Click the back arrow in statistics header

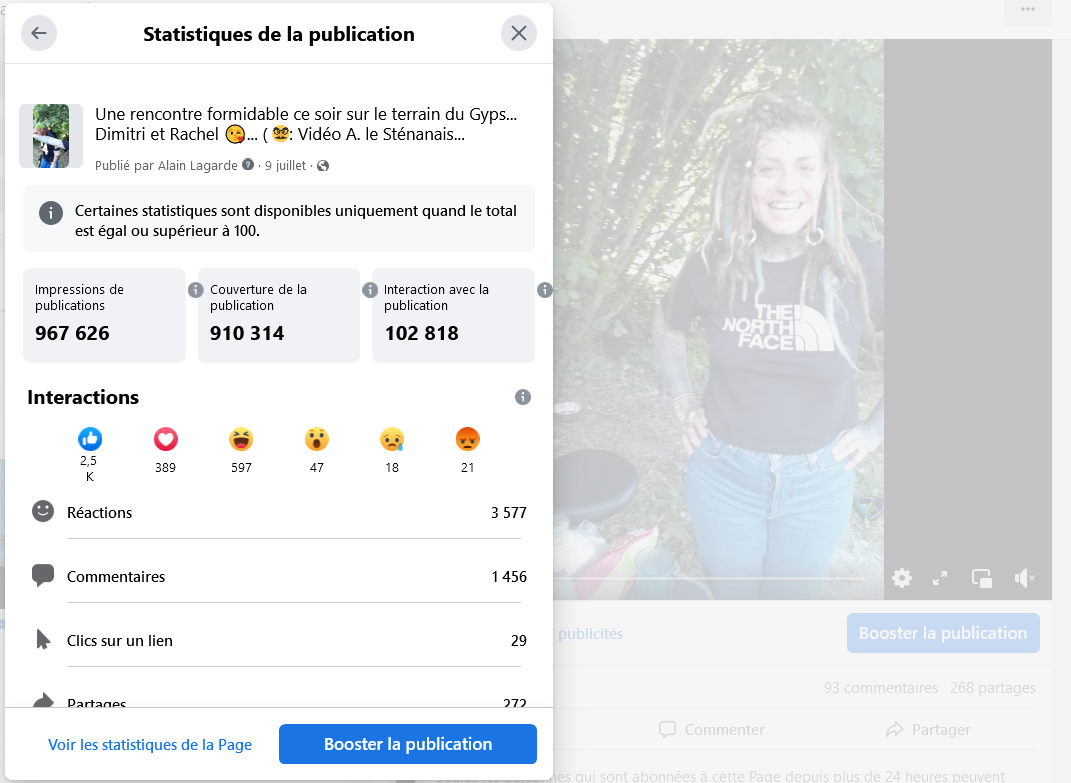click(39, 33)
